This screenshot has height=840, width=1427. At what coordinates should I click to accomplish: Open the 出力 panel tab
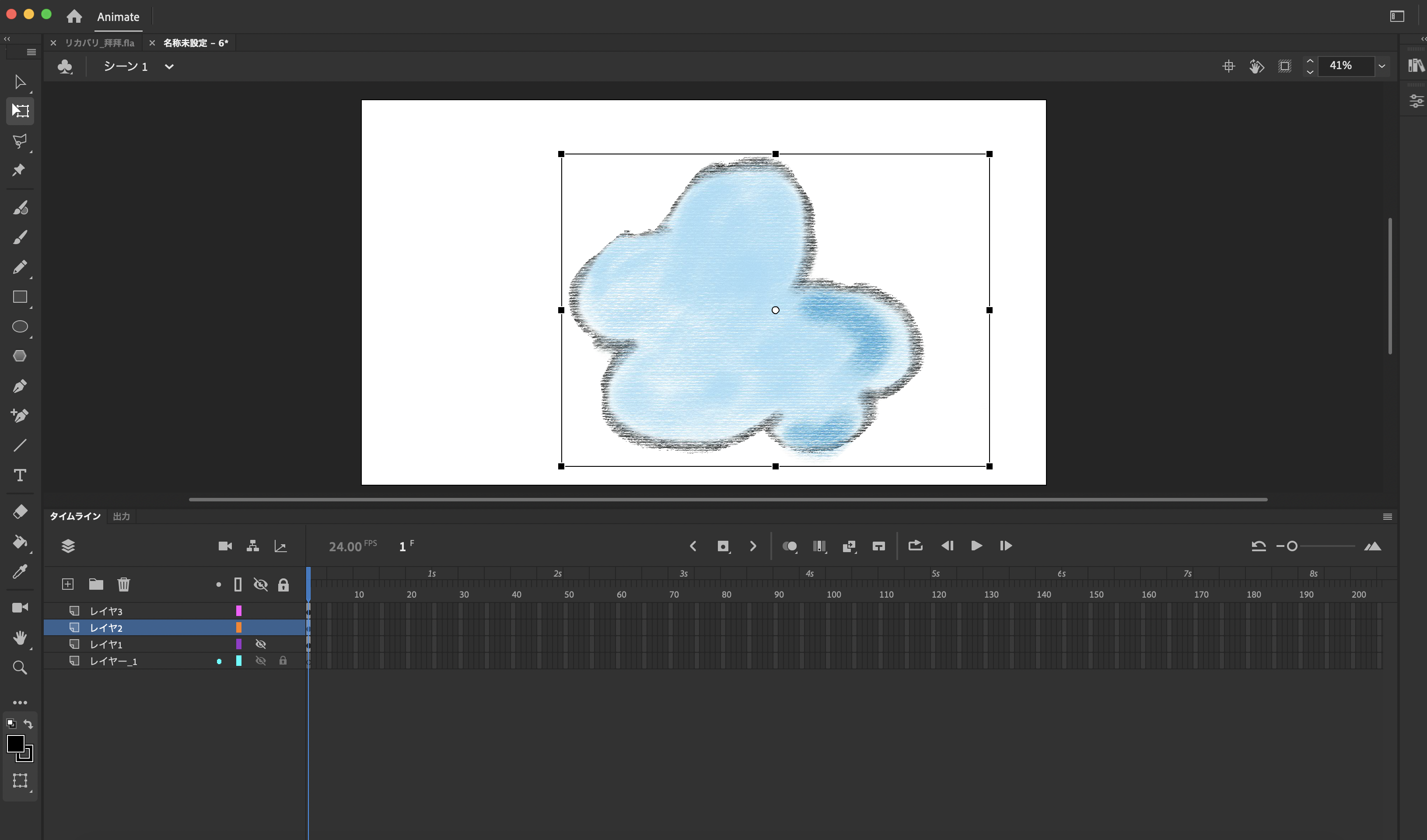121,517
